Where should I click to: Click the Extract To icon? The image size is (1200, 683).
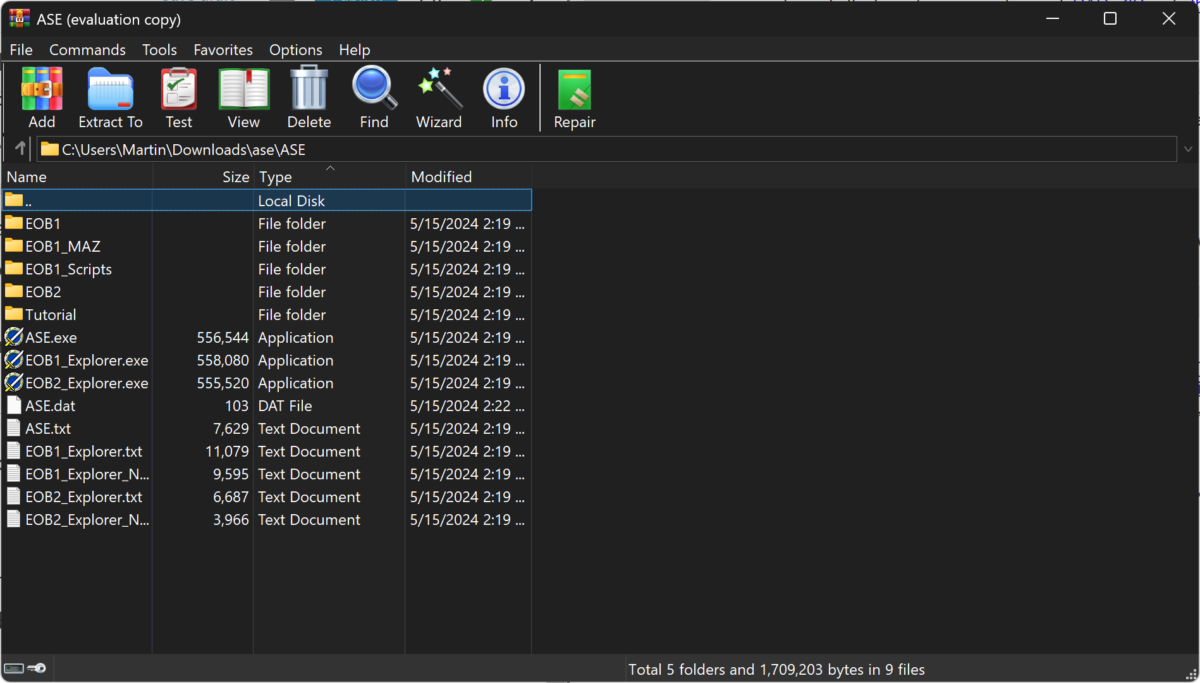click(x=110, y=97)
